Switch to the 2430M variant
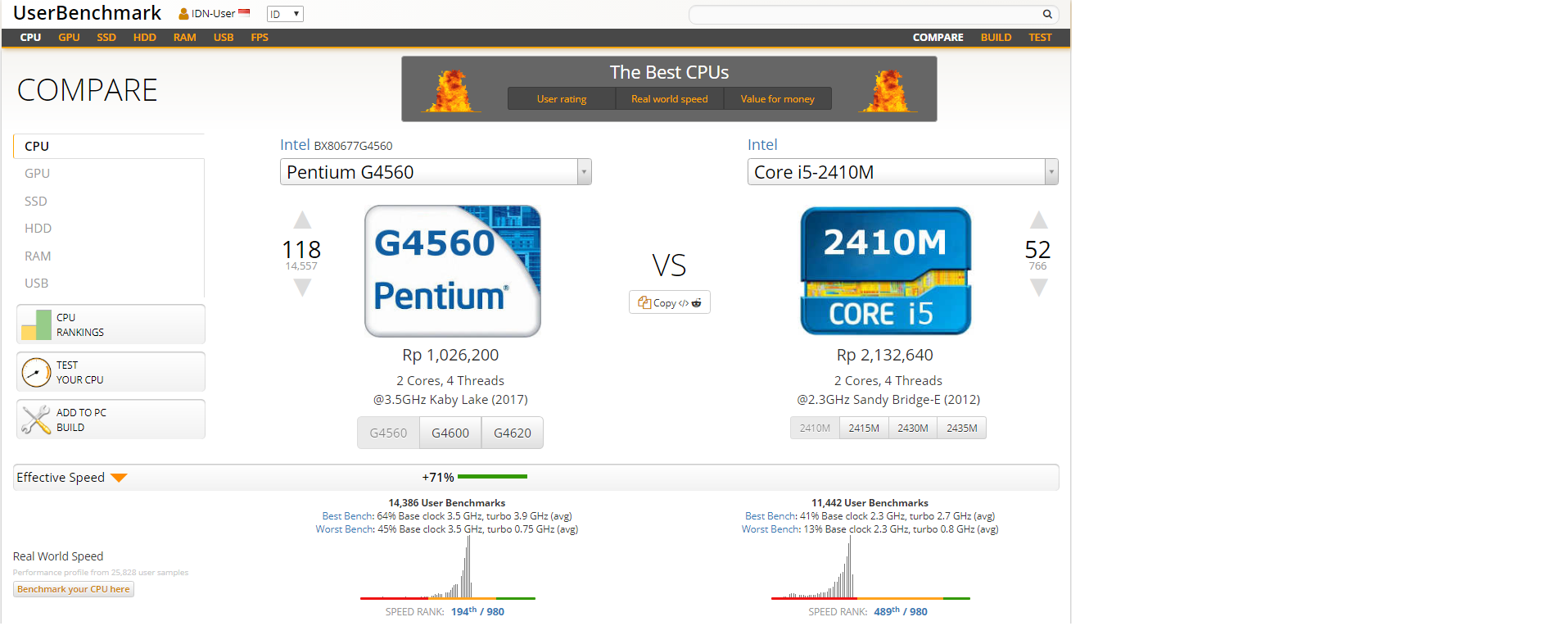This screenshot has height=626, width=1568. click(x=913, y=428)
